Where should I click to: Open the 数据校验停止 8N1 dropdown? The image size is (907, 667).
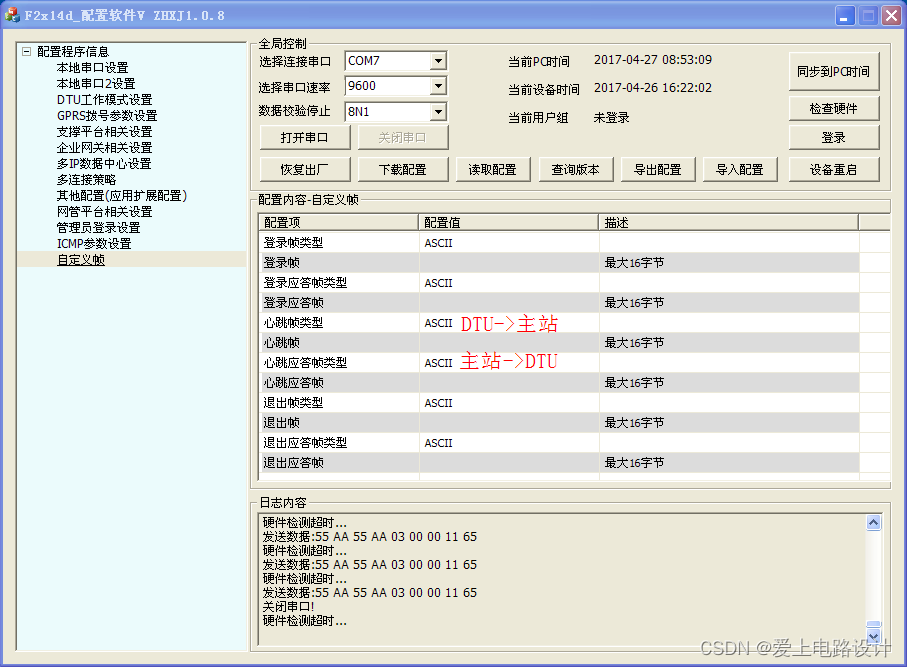pos(442,111)
